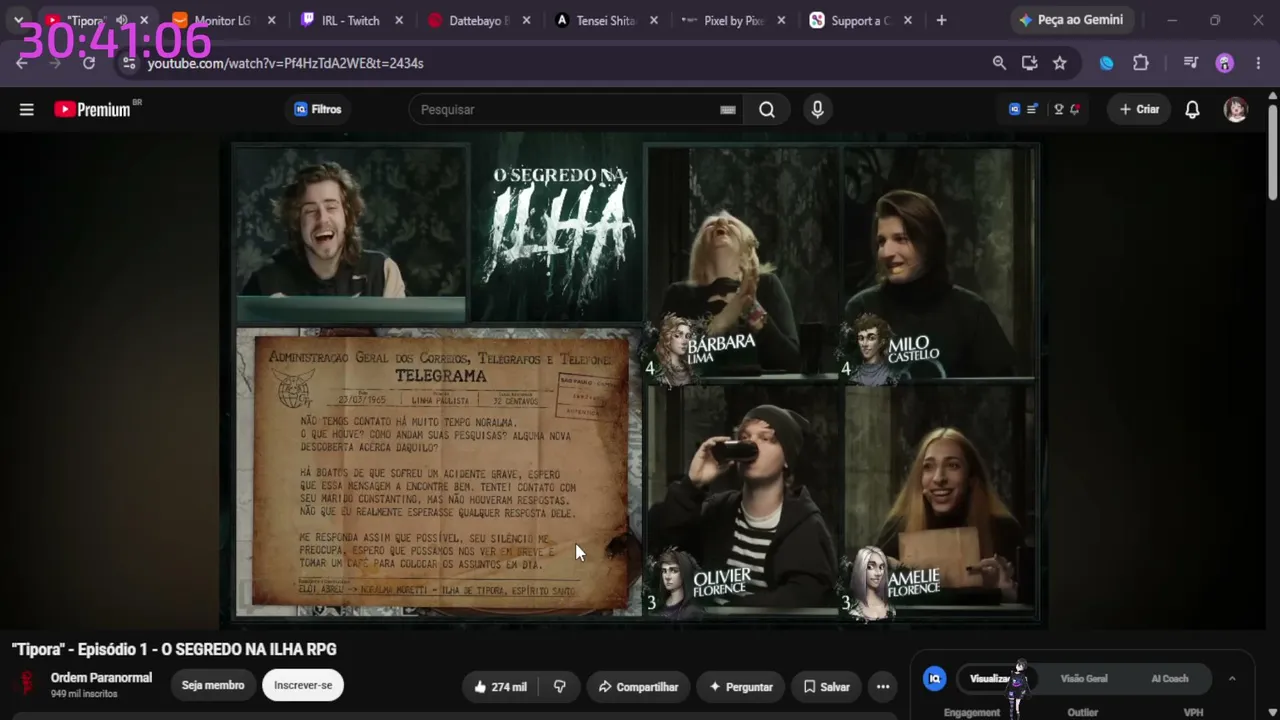Open YouTube notifications bell
1280x720 pixels.
click(1192, 110)
